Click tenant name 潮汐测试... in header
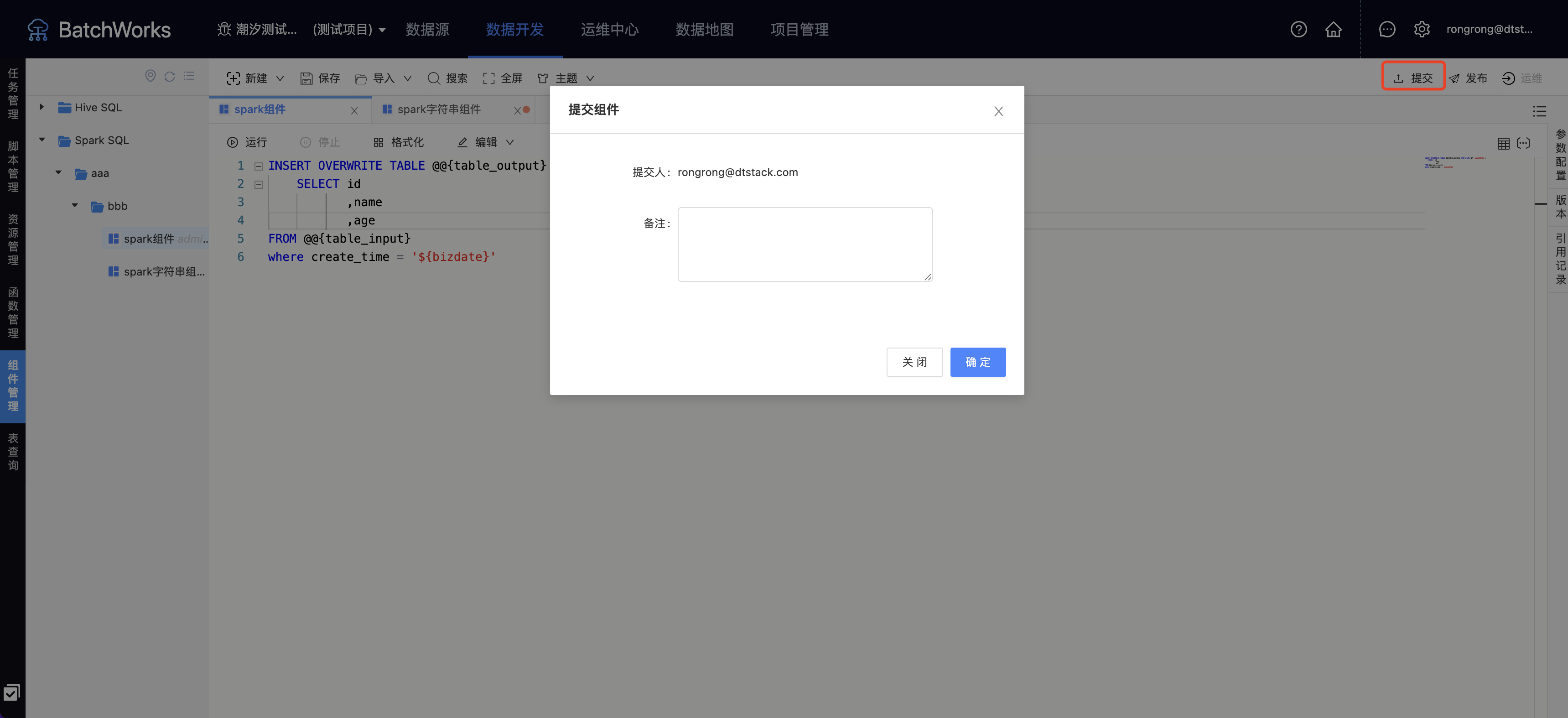This screenshot has width=1568, height=718. pyautogui.click(x=257, y=29)
